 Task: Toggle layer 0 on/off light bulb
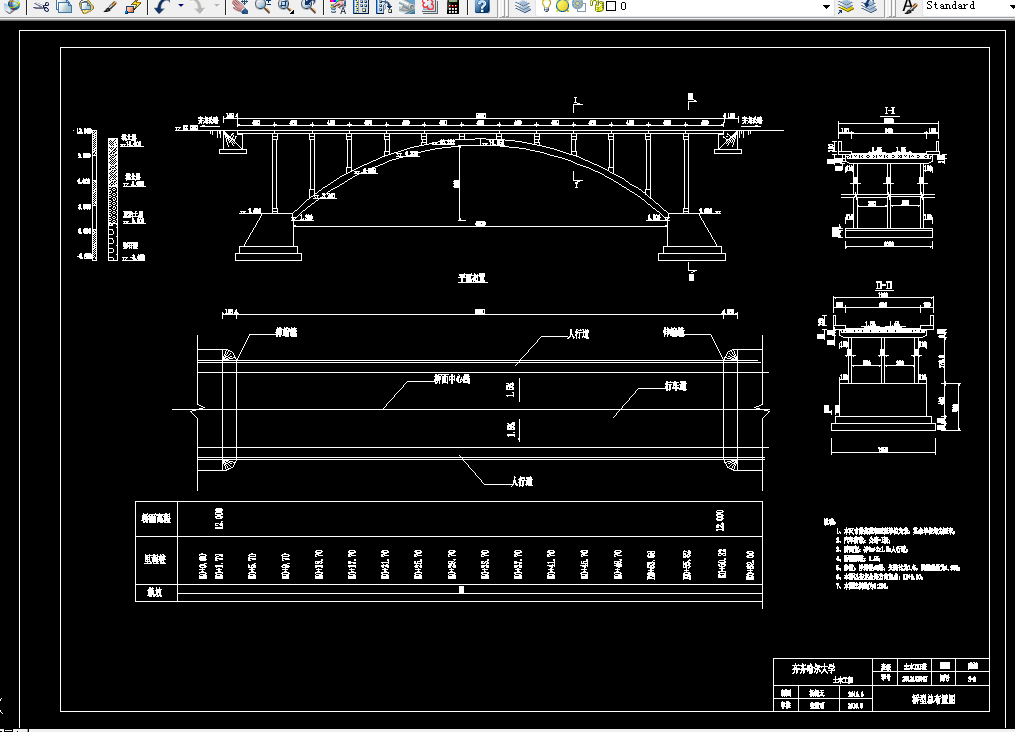[546, 6]
